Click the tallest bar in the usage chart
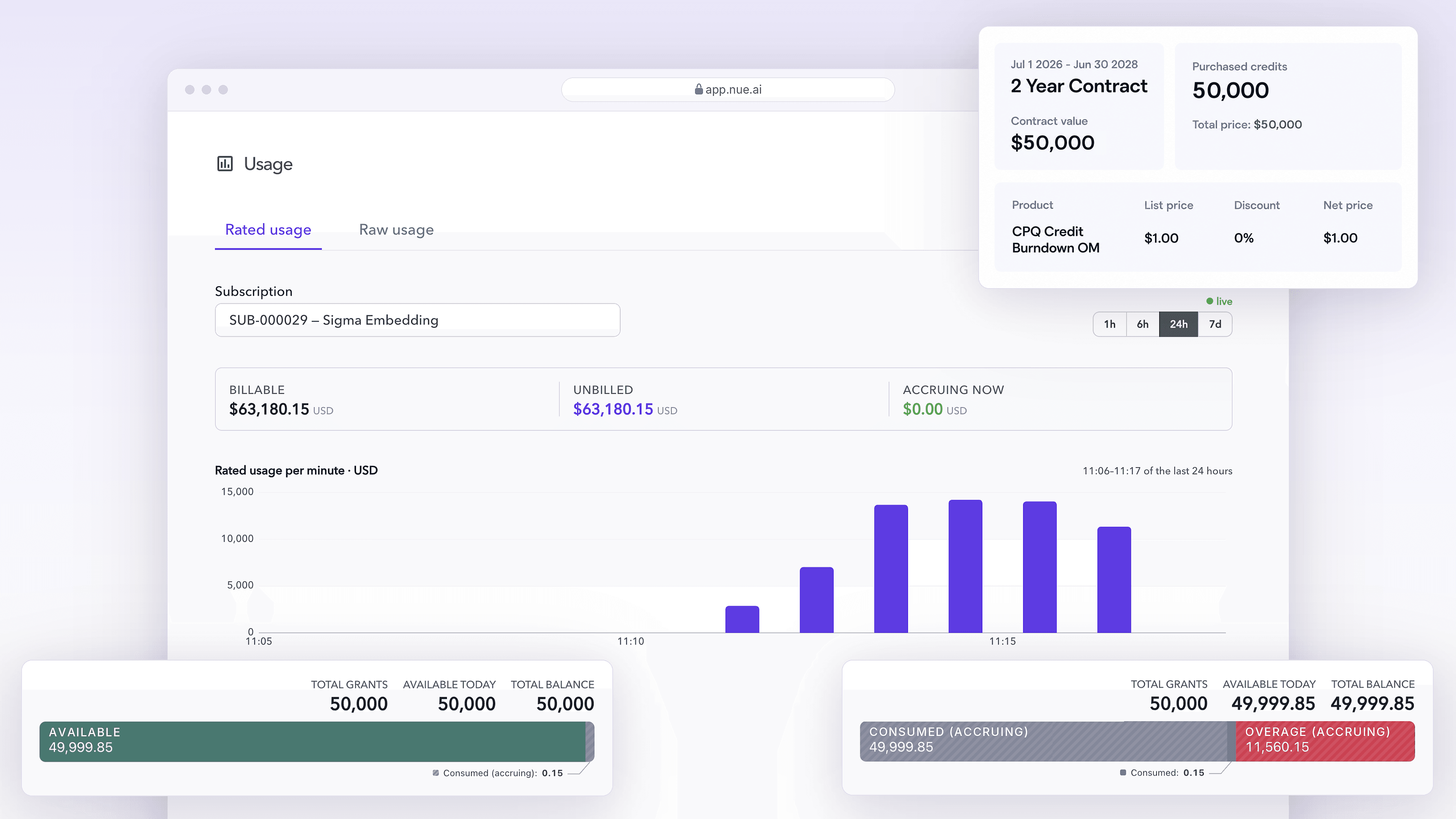Image resolution: width=1456 pixels, height=819 pixels. [965, 566]
